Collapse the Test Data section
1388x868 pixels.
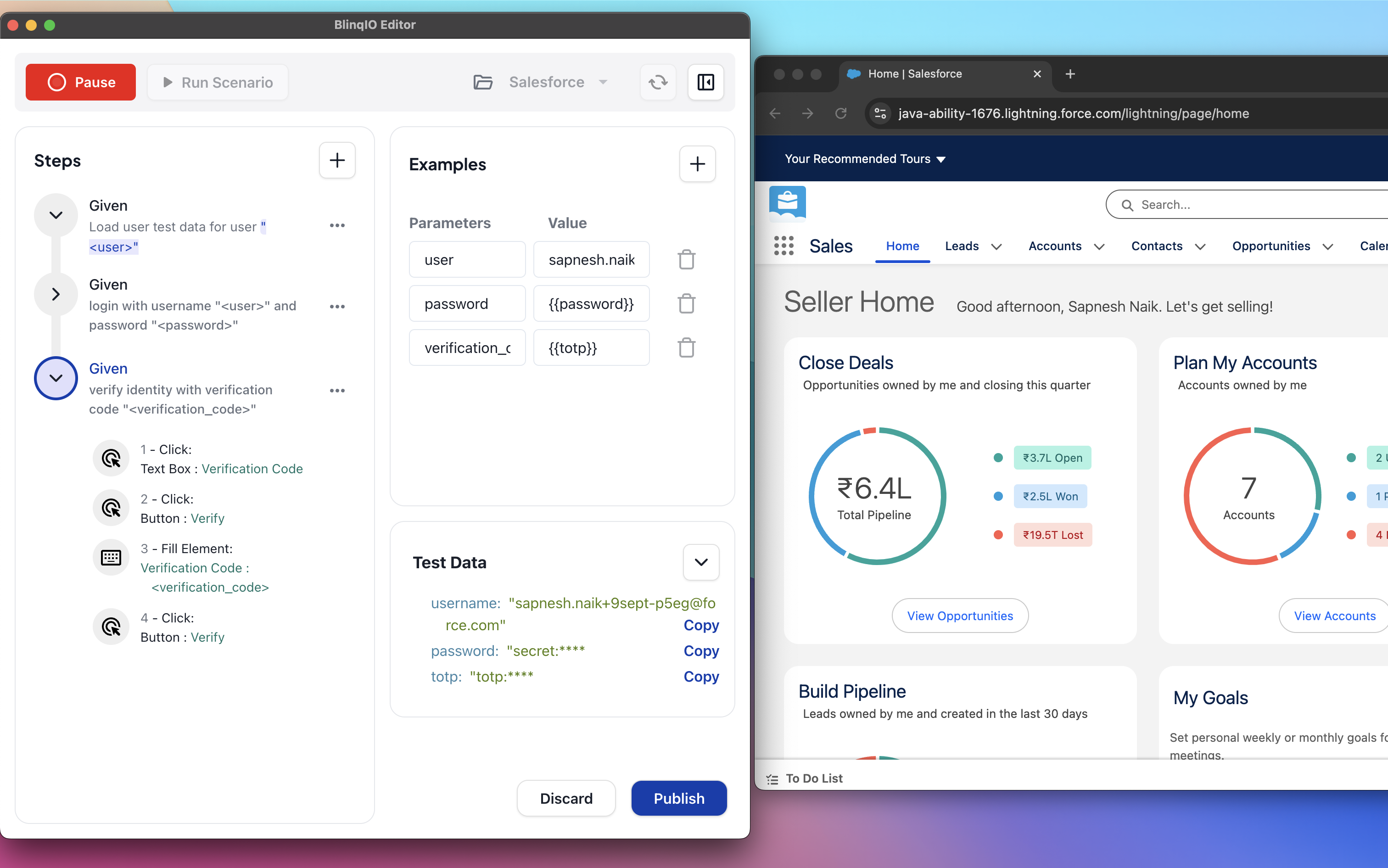pos(701,562)
